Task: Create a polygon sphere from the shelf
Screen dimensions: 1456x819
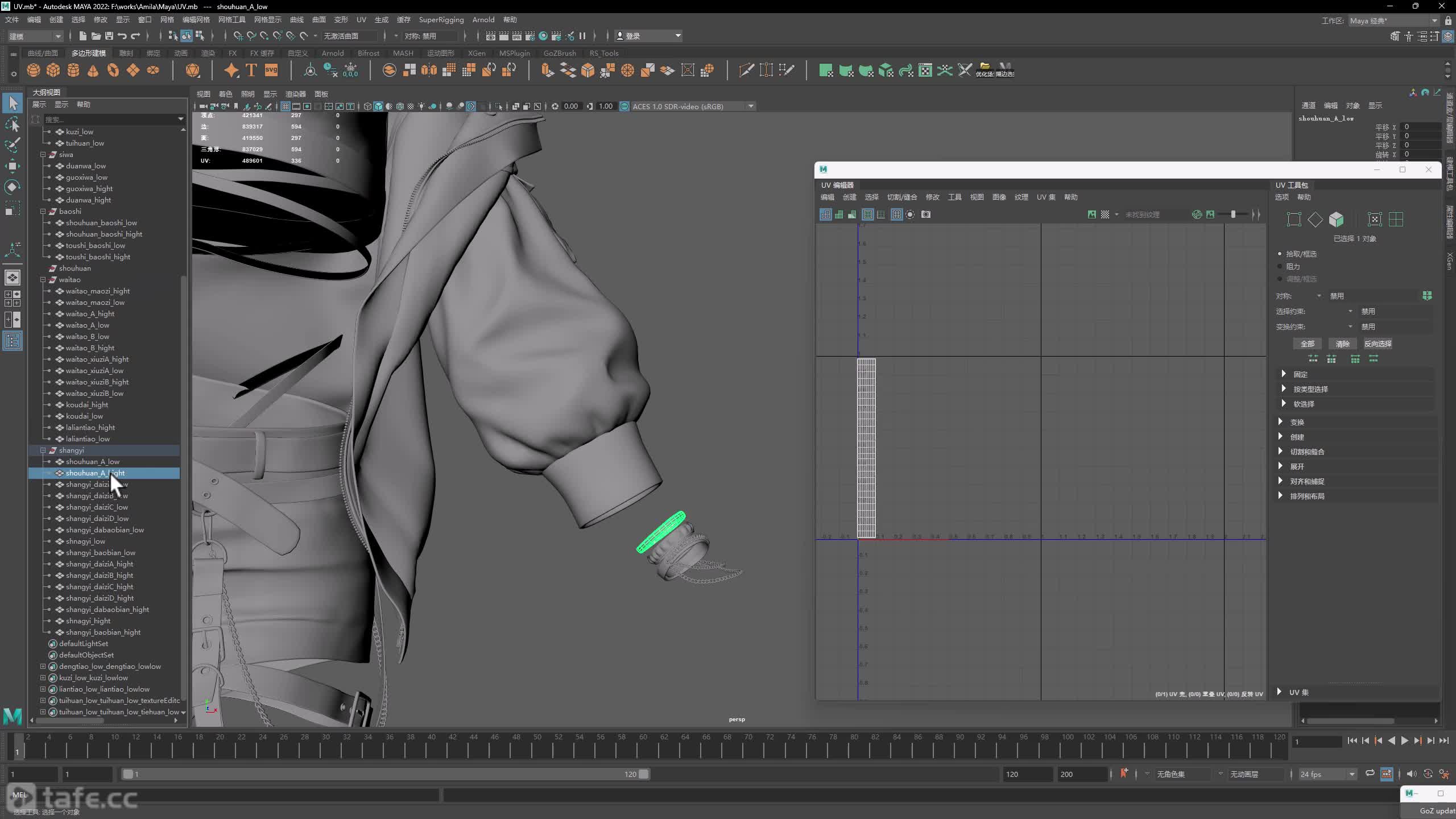Action: click(34, 70)
